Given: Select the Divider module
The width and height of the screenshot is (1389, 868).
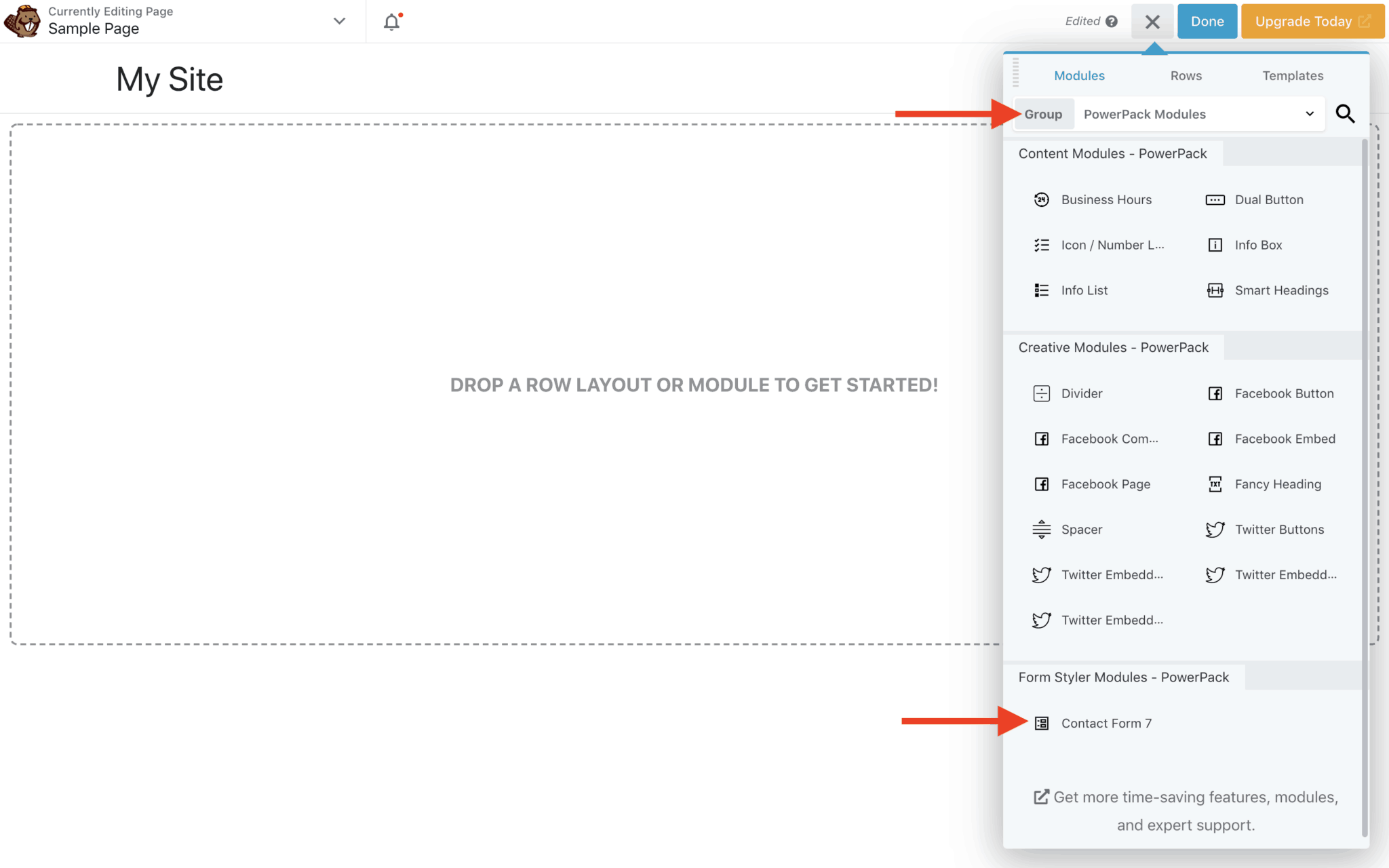Looking at the screenshot, I should pyautogui.click(x=1081, y=393).
